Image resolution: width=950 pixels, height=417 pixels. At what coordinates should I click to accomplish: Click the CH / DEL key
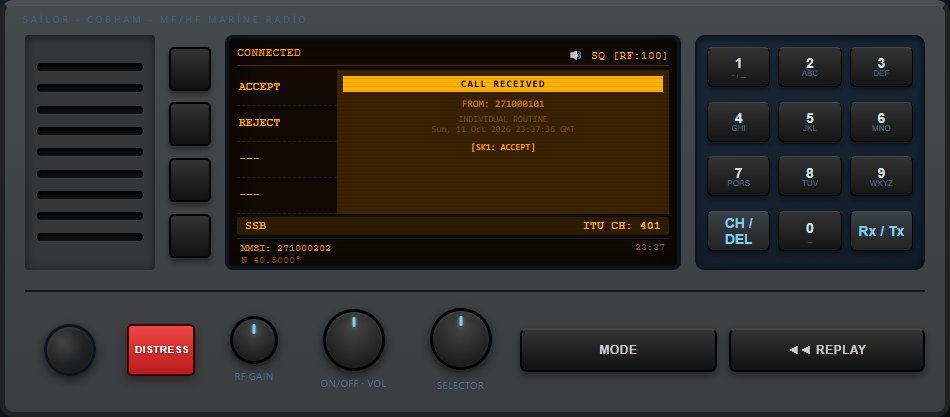(x=738, y=230)
